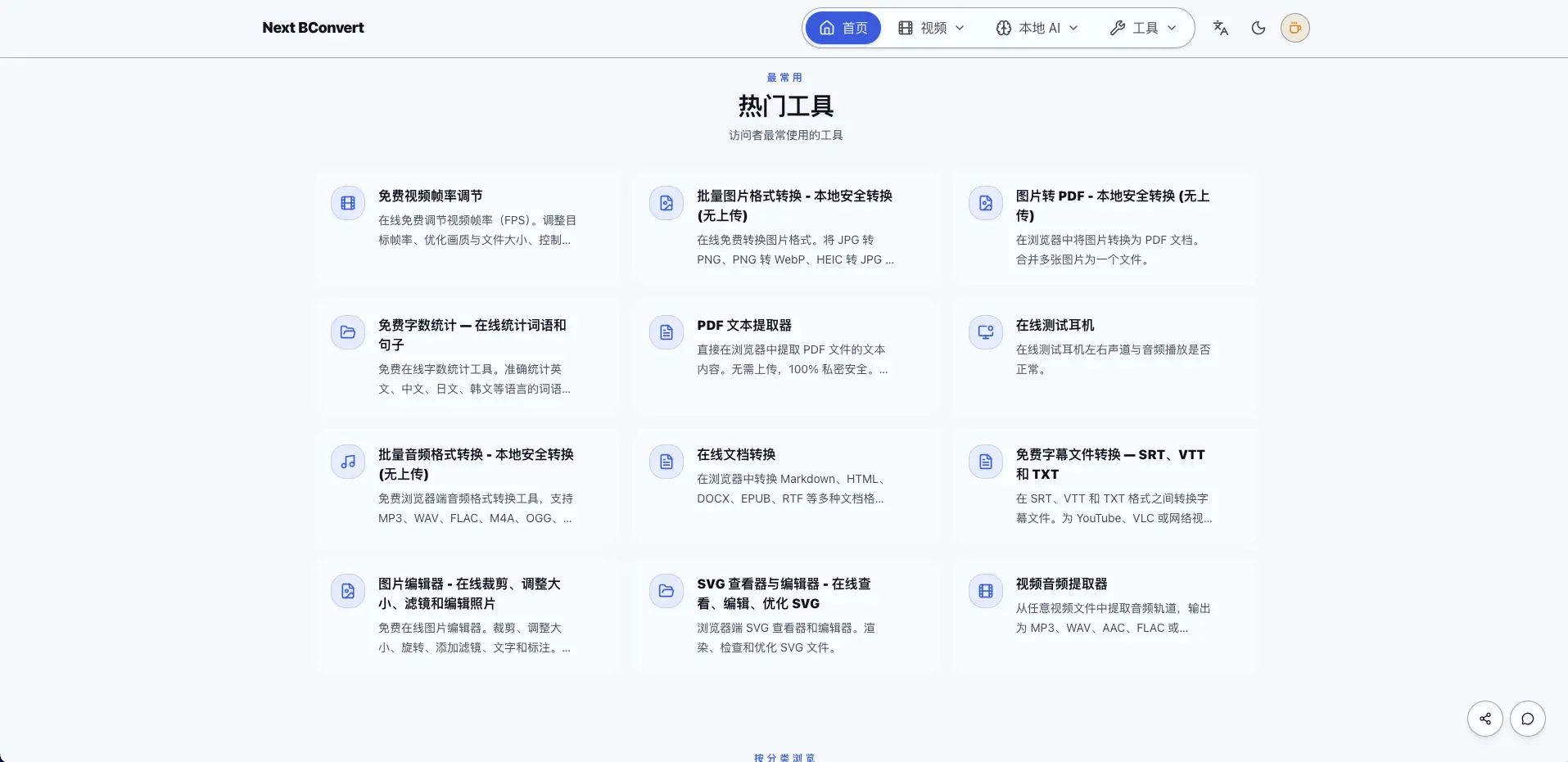The height and width of the screenshot is (762, 1568).
Task: Click the 最常用 label
Action: [x=784, y=78]
